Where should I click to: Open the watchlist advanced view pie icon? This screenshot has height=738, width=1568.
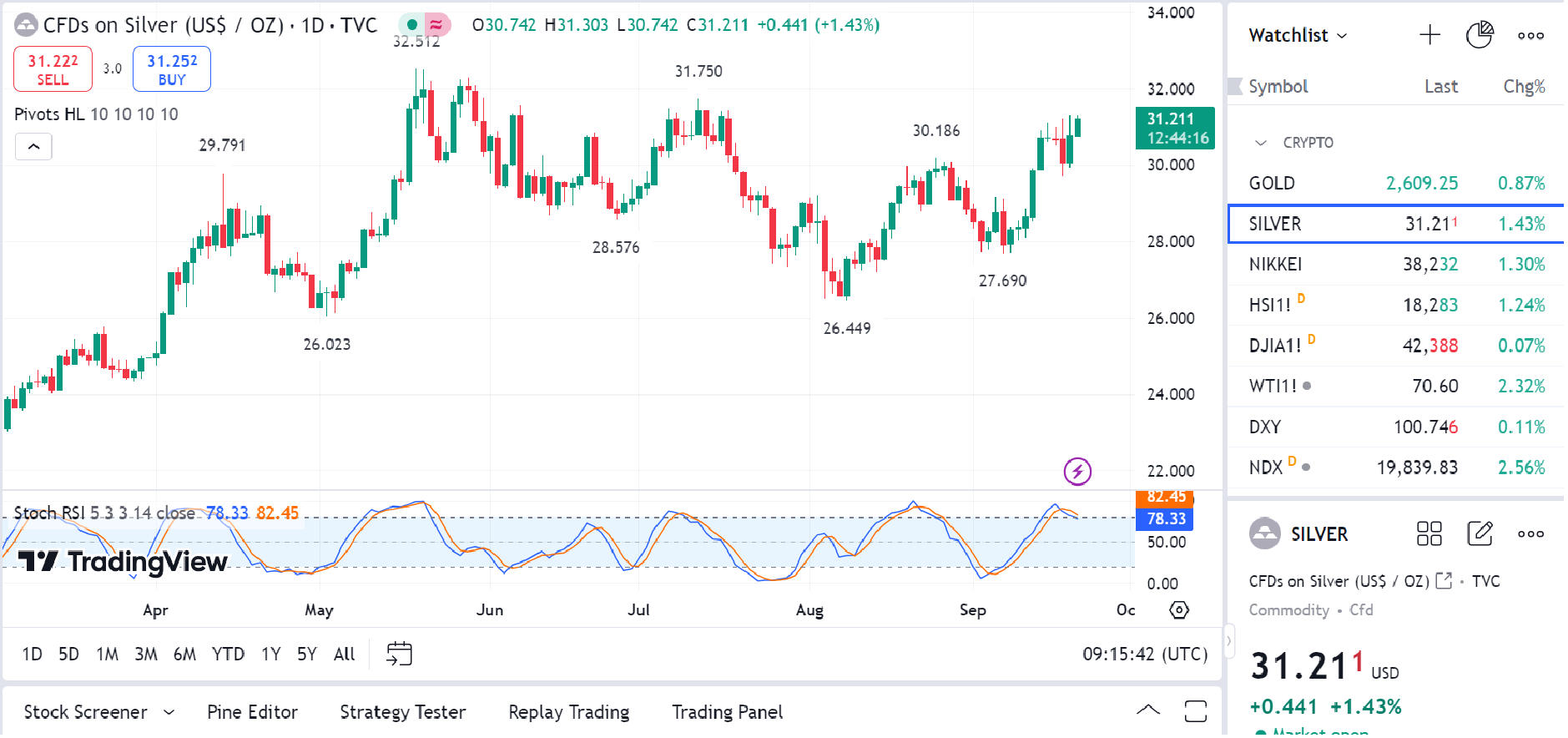[x=1479, y=35]
